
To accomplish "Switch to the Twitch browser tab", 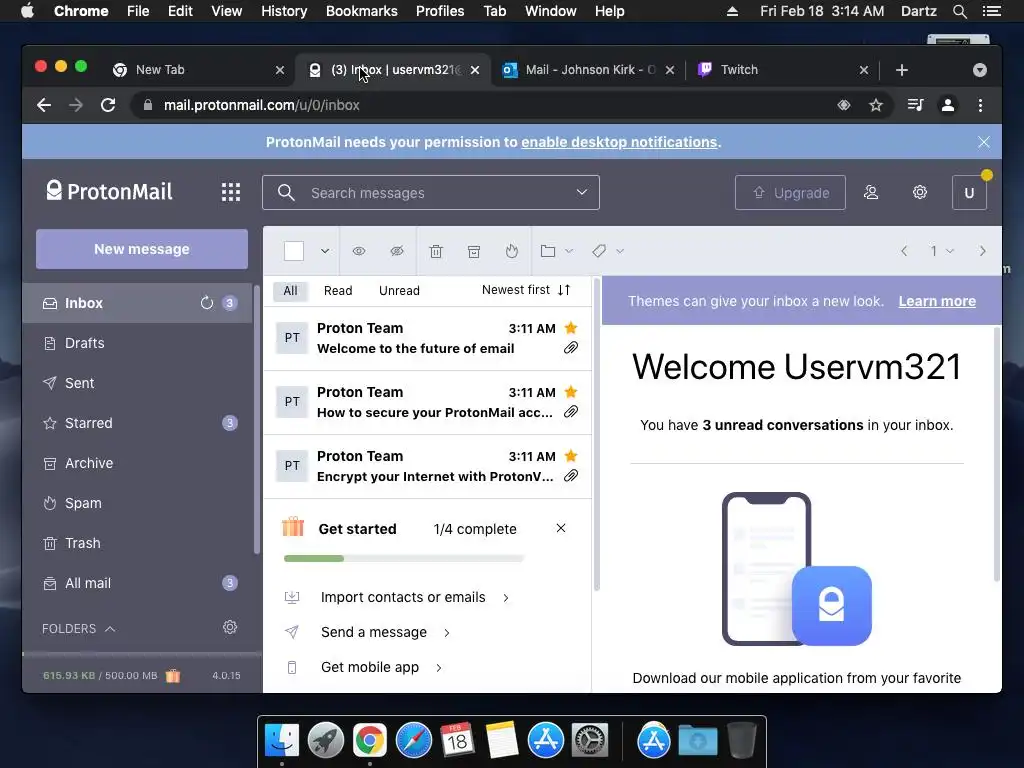I will tap(782, 70).
